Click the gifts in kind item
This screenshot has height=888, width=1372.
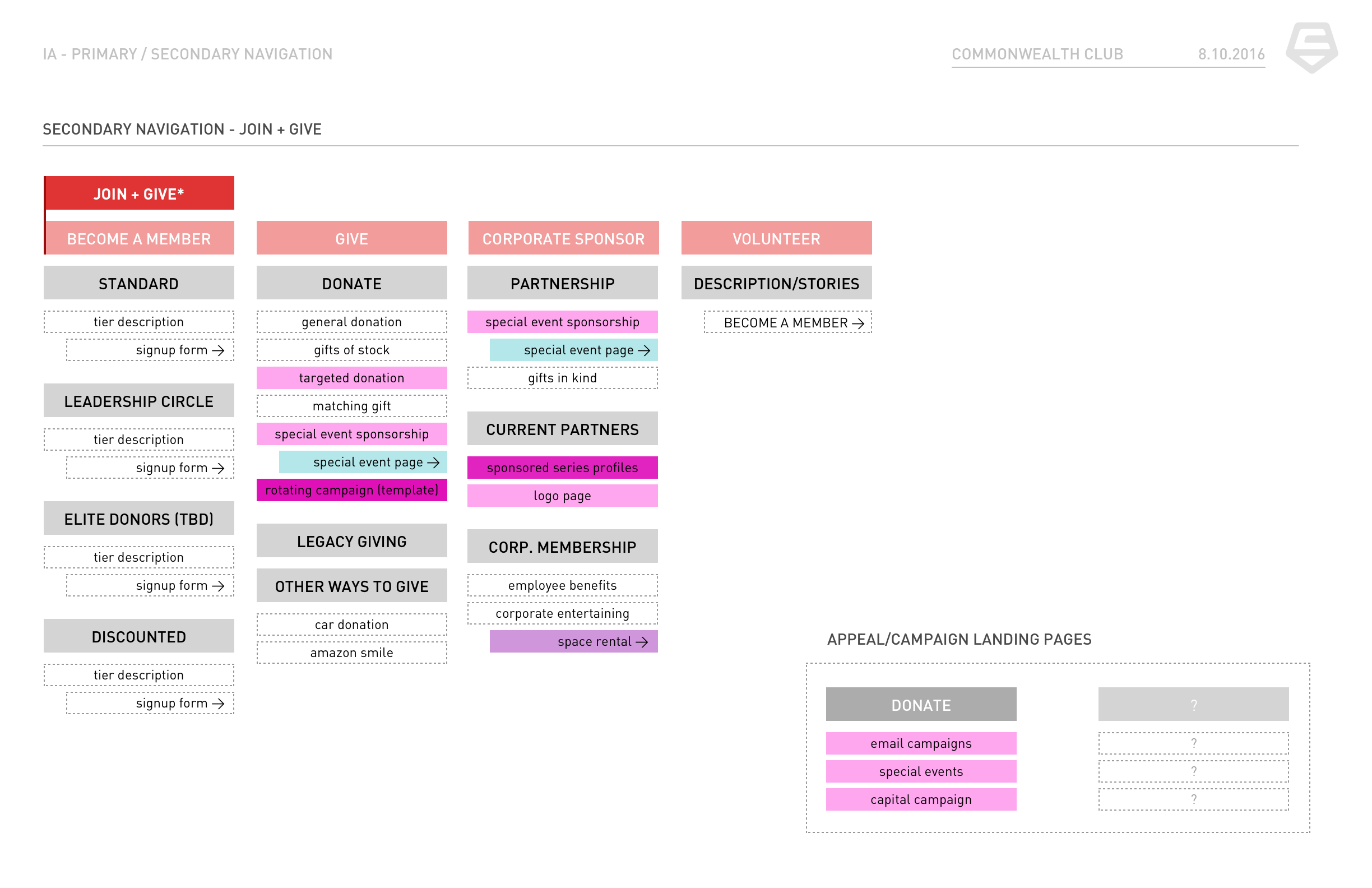tap(563, 378)
